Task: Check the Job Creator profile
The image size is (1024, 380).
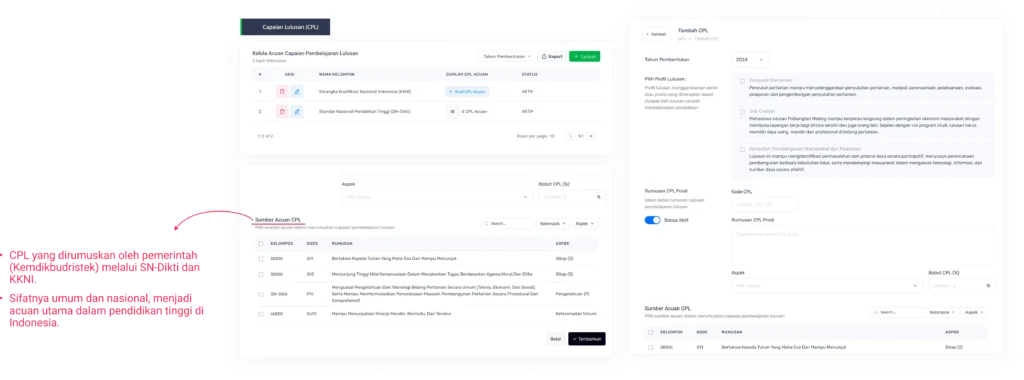Action: coord(742,112)
